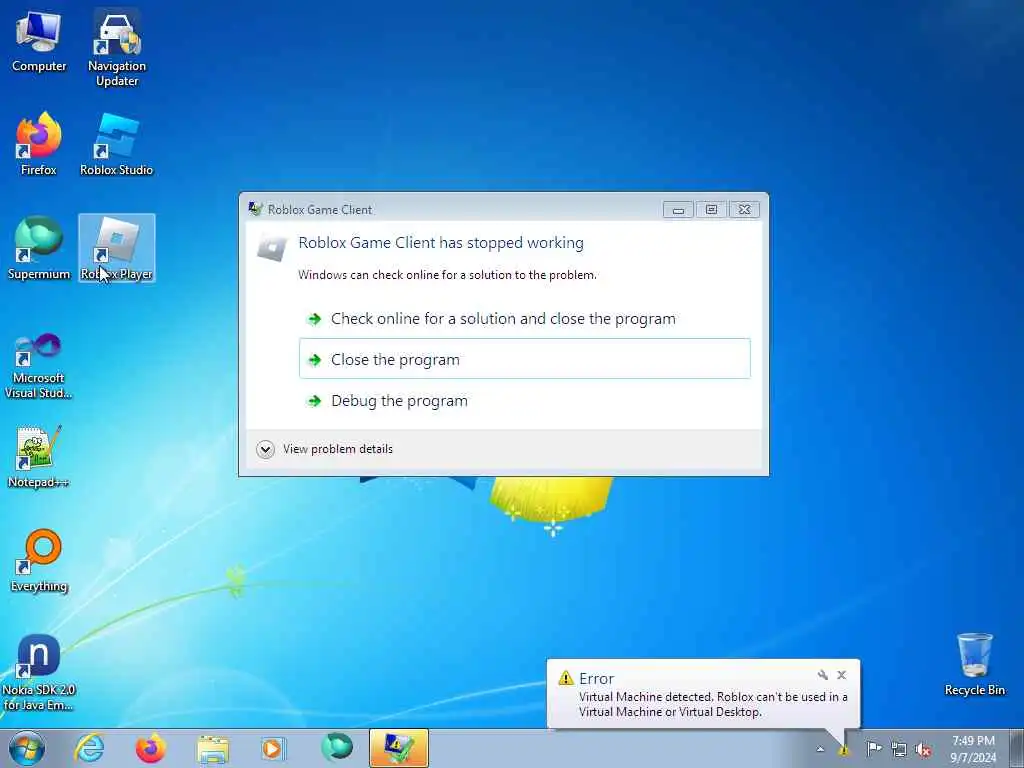
Task: Open Supermium from the taskbar
Action: point(337,747)
